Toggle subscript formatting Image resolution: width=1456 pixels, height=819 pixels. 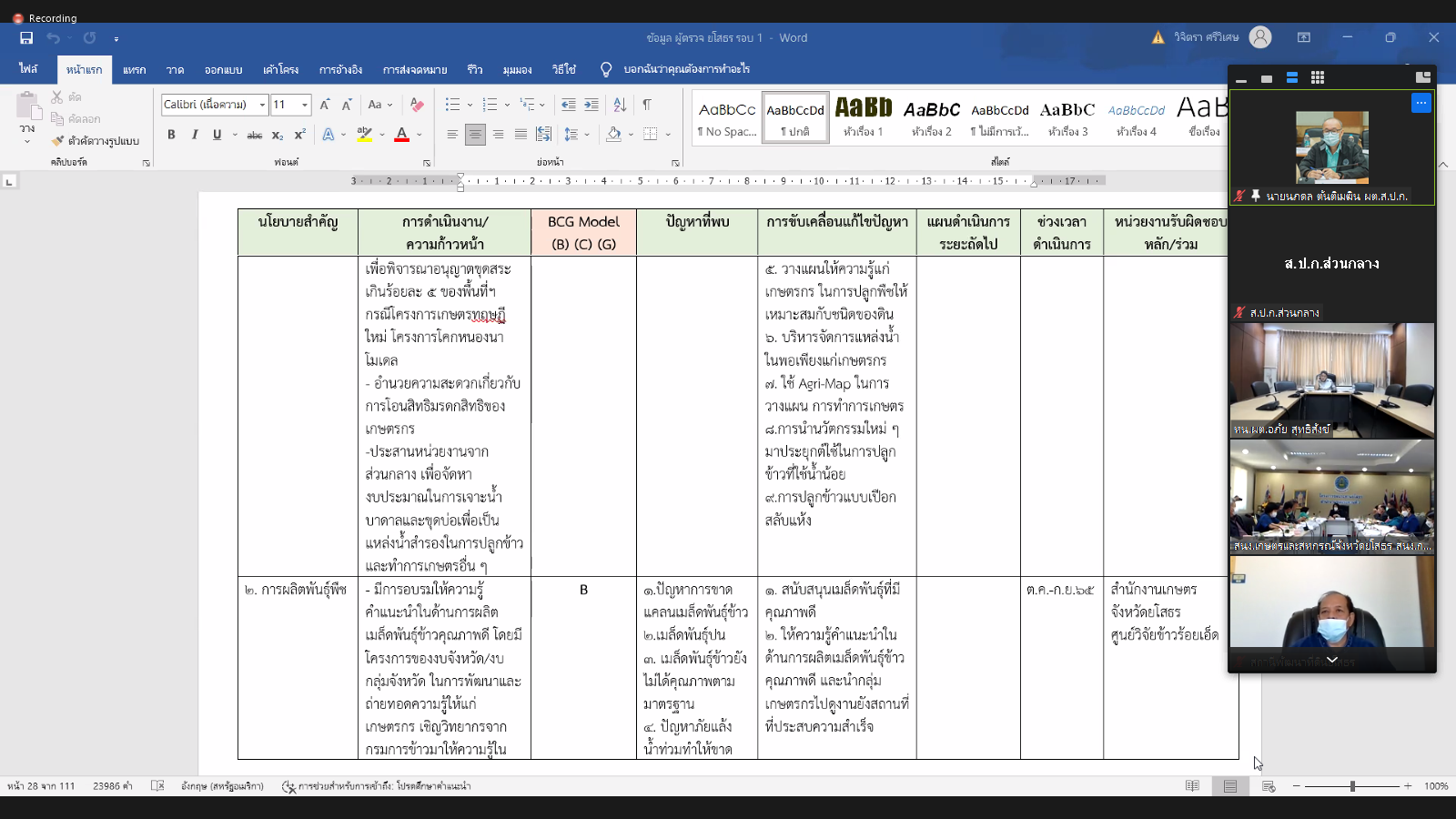(278, 135)
